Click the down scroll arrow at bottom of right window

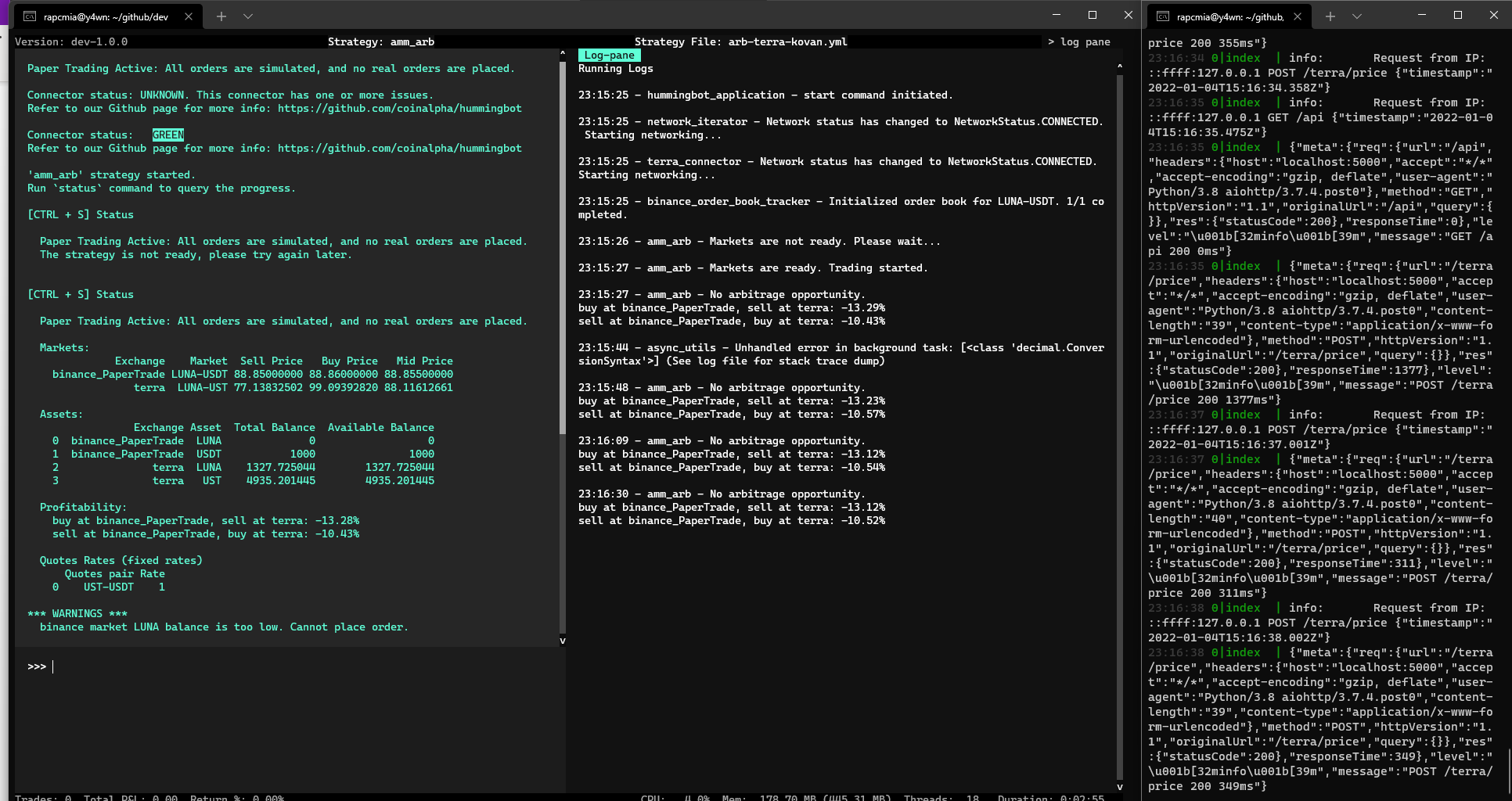1120,787
